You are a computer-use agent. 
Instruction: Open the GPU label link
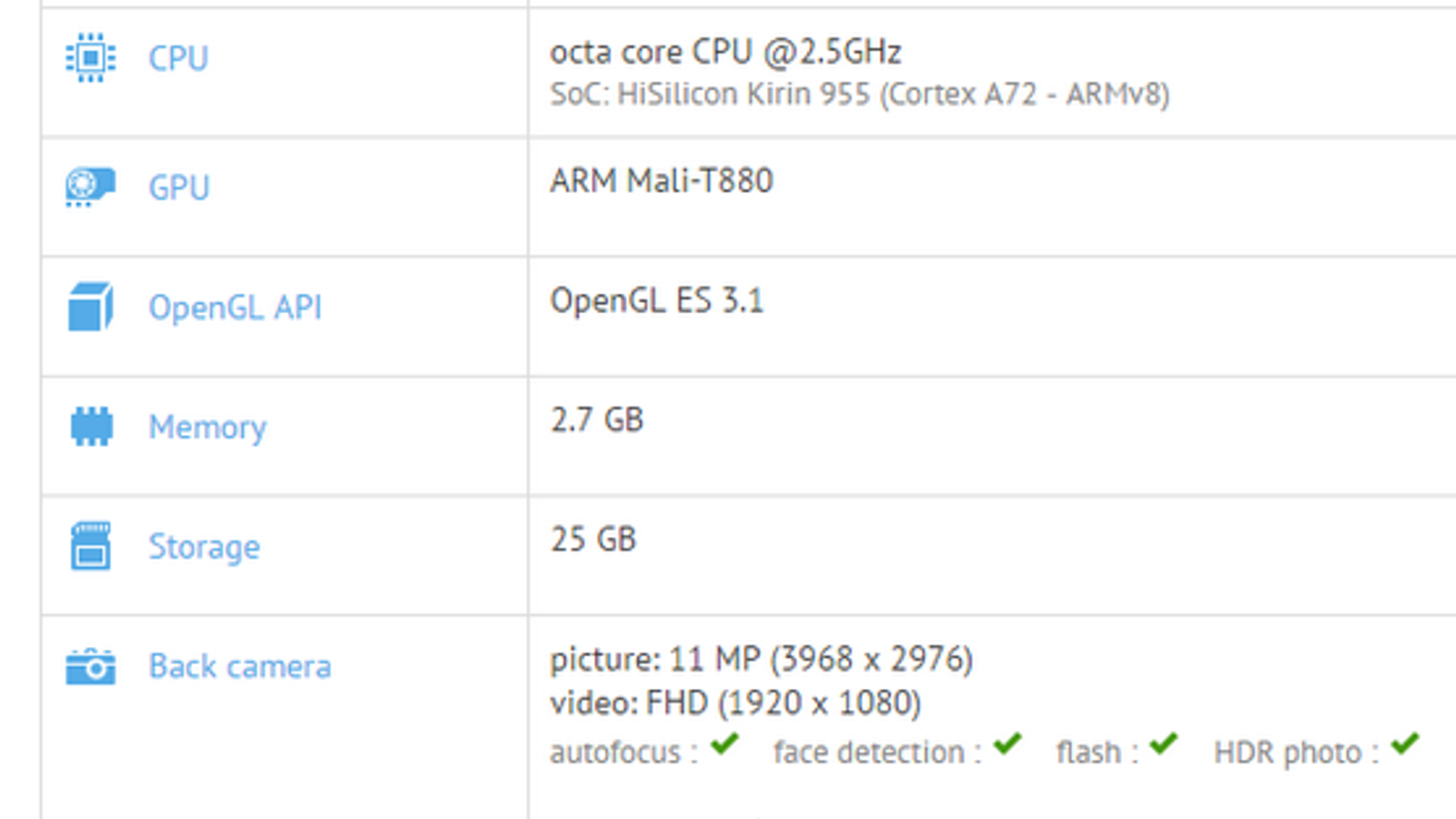tap(179, 187)
